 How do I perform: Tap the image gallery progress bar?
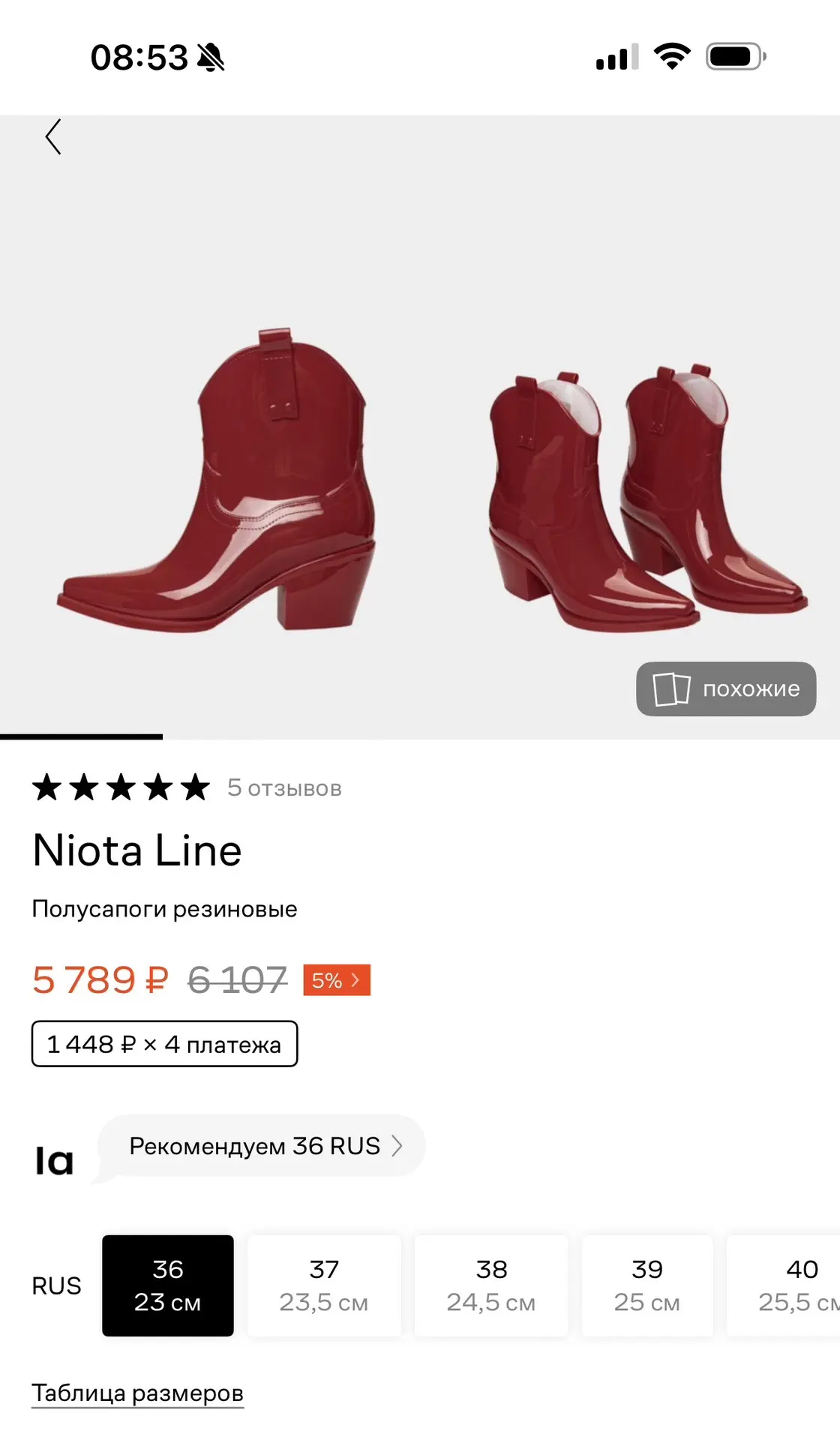(420, 737)
